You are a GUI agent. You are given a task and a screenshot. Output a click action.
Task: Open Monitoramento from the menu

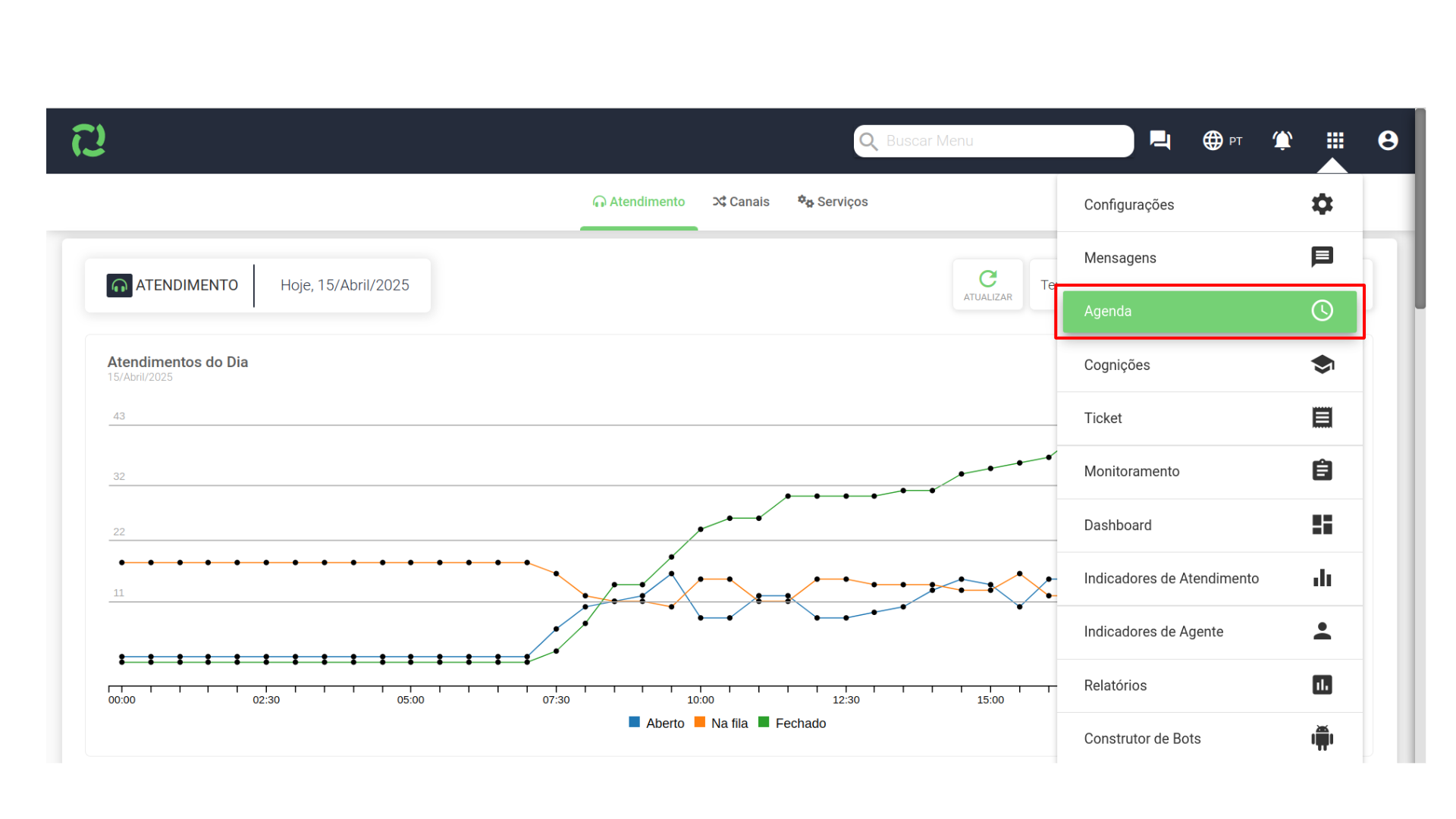(x=1210, y=472)
